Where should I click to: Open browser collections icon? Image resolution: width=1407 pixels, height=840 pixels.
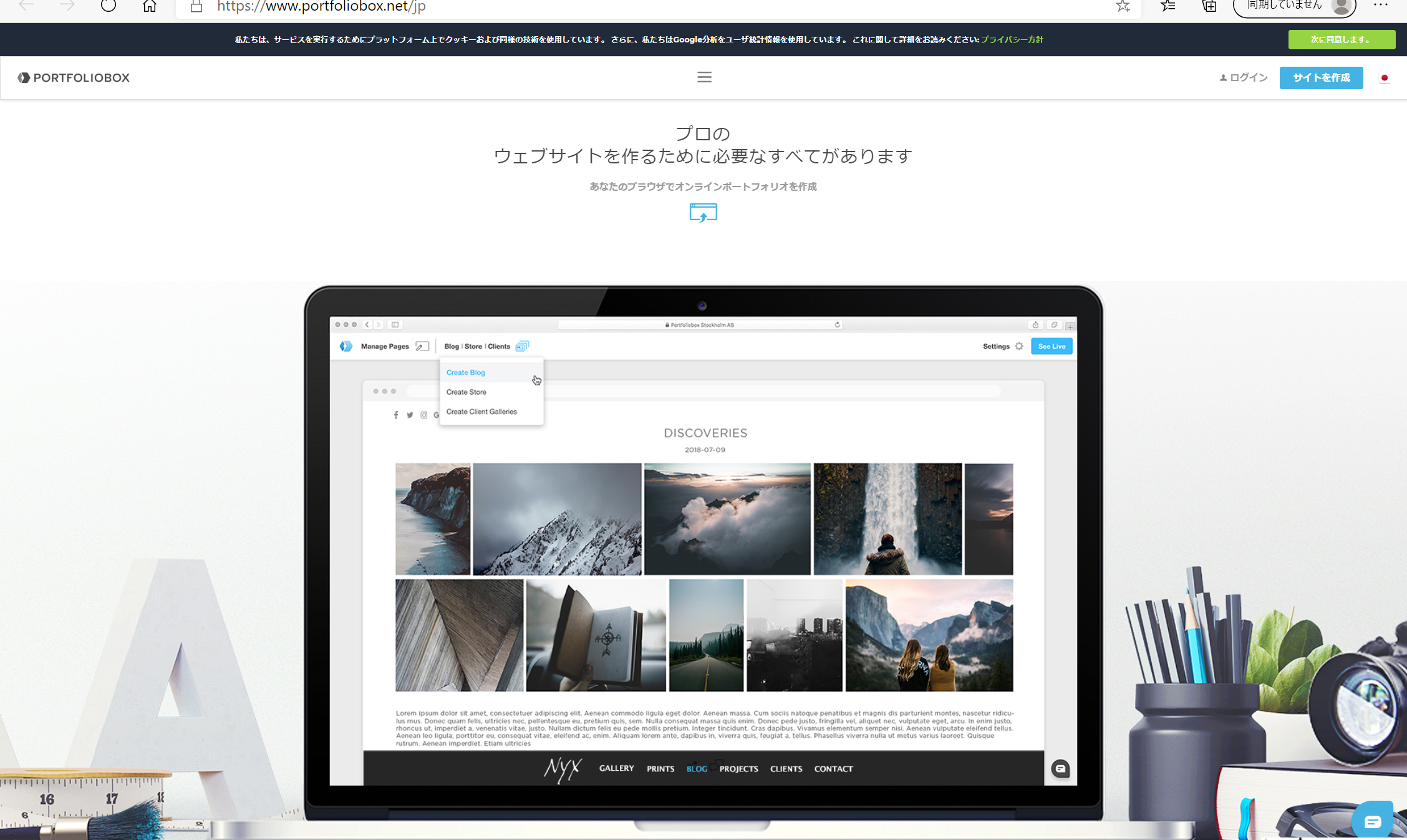(1209, 6)
